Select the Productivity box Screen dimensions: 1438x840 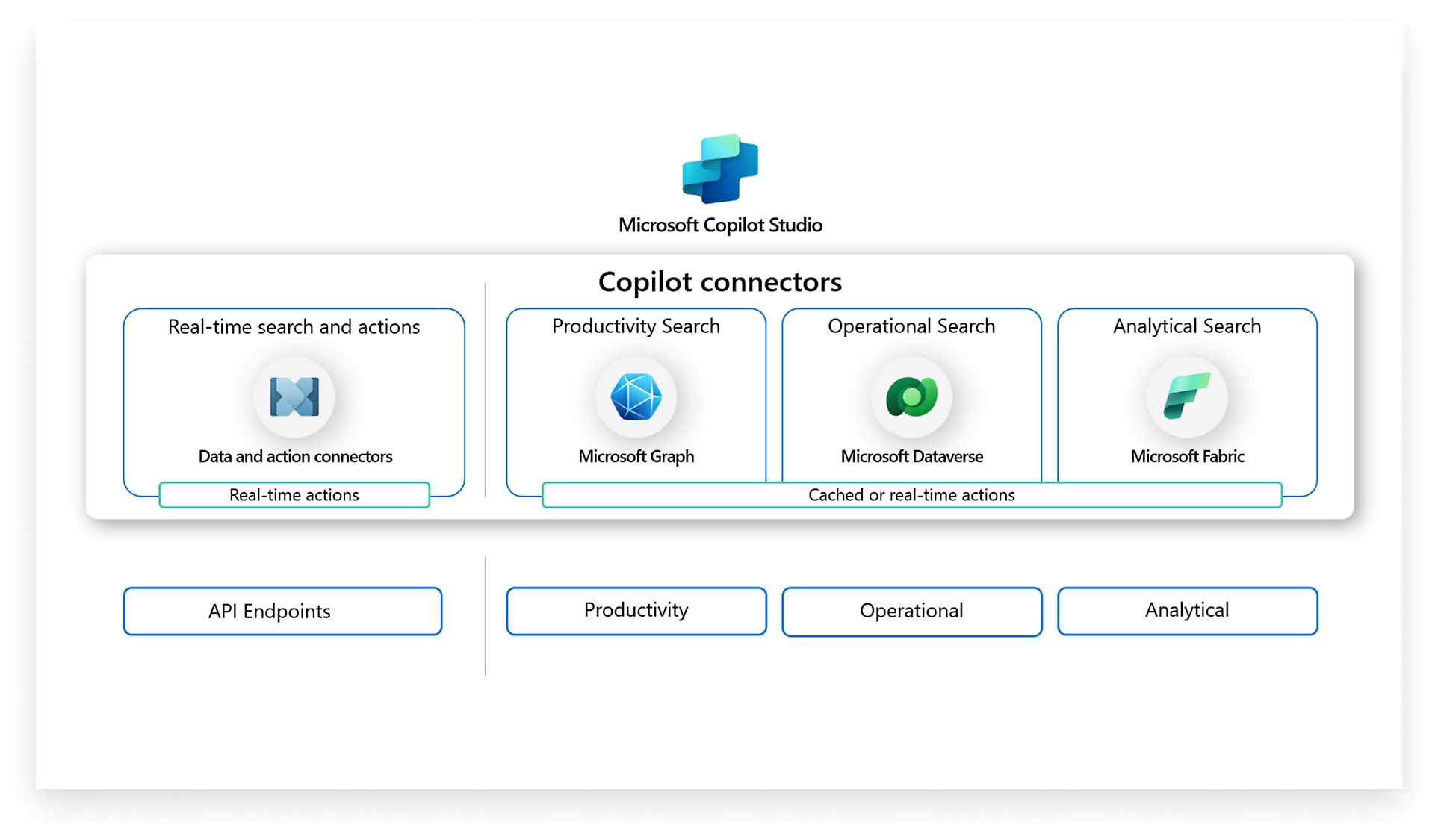[636, 612]
